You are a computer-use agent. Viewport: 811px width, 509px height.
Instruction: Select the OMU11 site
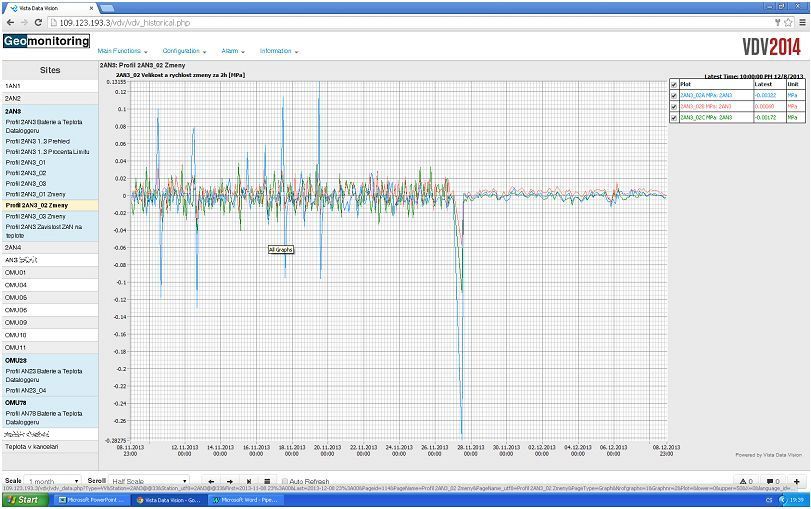(50, 348)
